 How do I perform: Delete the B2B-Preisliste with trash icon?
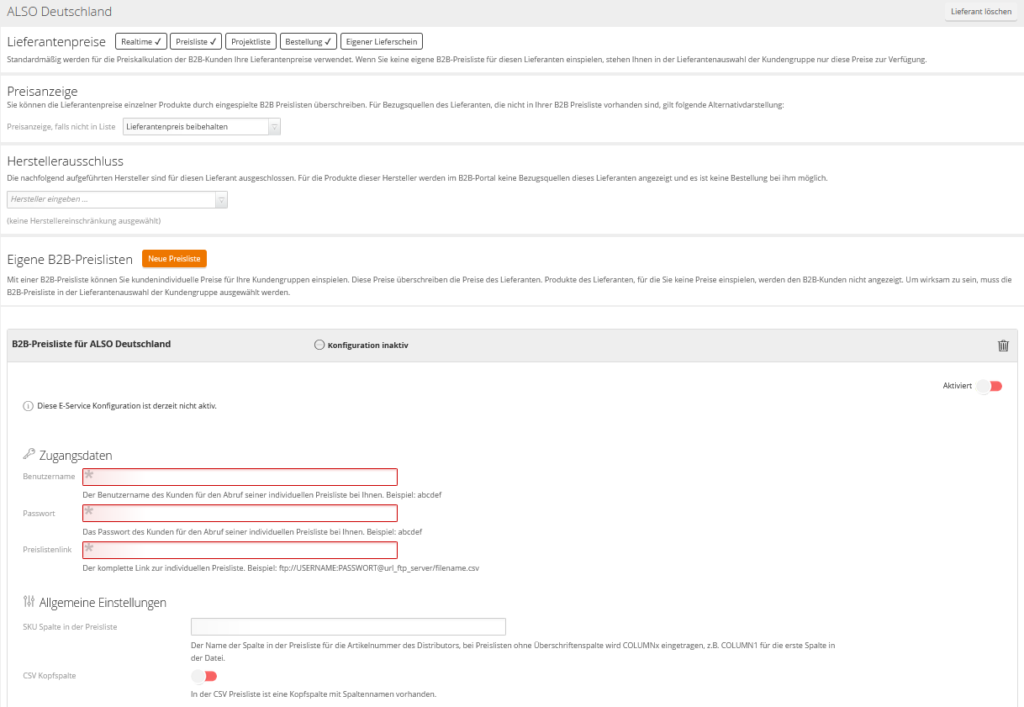pos(1003,345)
